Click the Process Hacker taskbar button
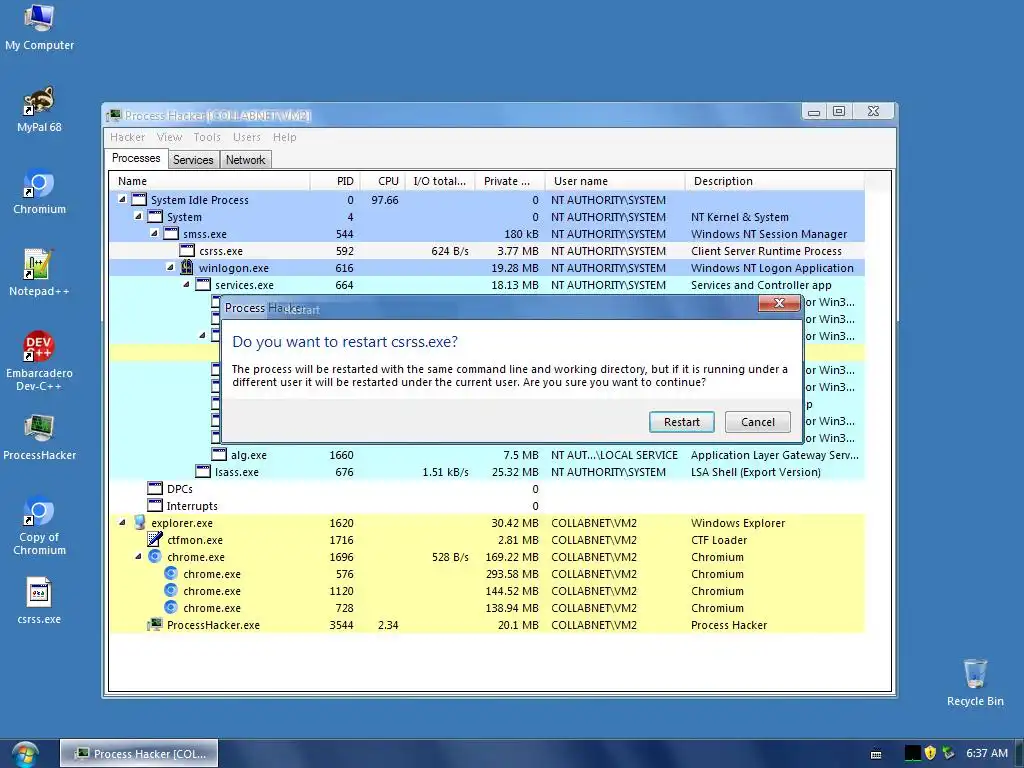 [x=139, y=754]
